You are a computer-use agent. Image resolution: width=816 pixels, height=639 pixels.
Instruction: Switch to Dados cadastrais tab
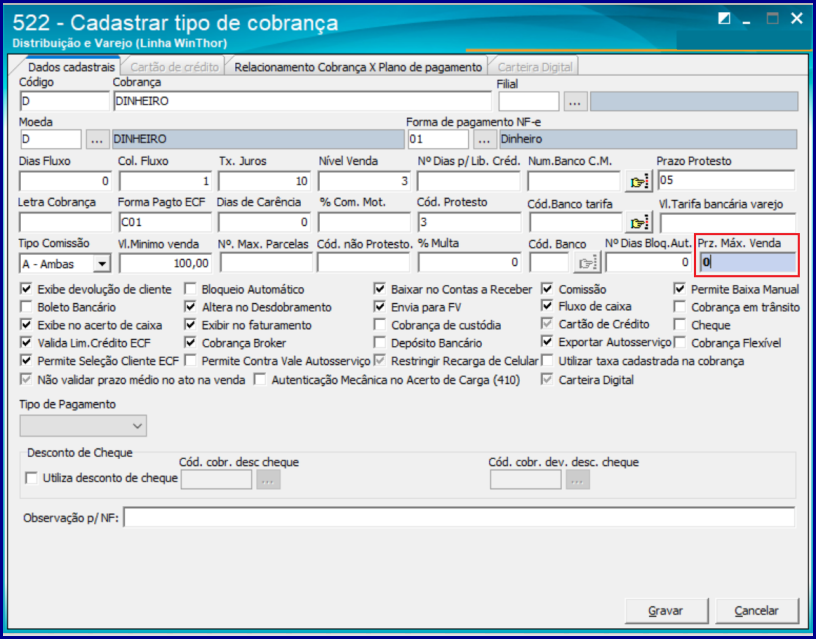71,67
